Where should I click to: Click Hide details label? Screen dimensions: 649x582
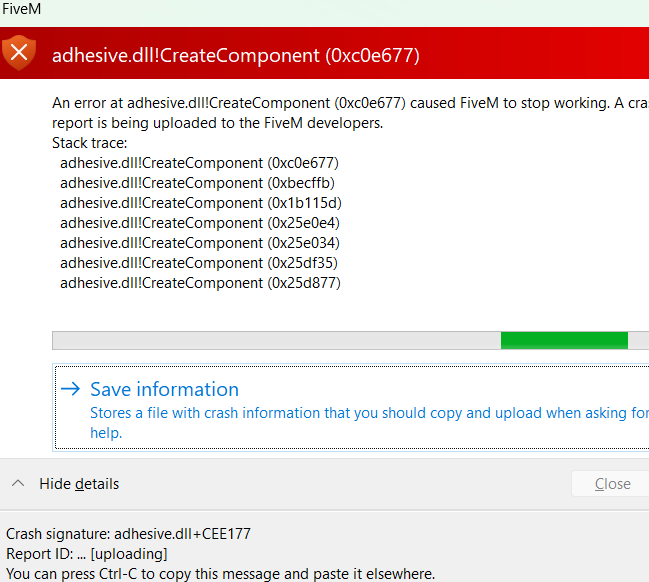pos(79,483)
